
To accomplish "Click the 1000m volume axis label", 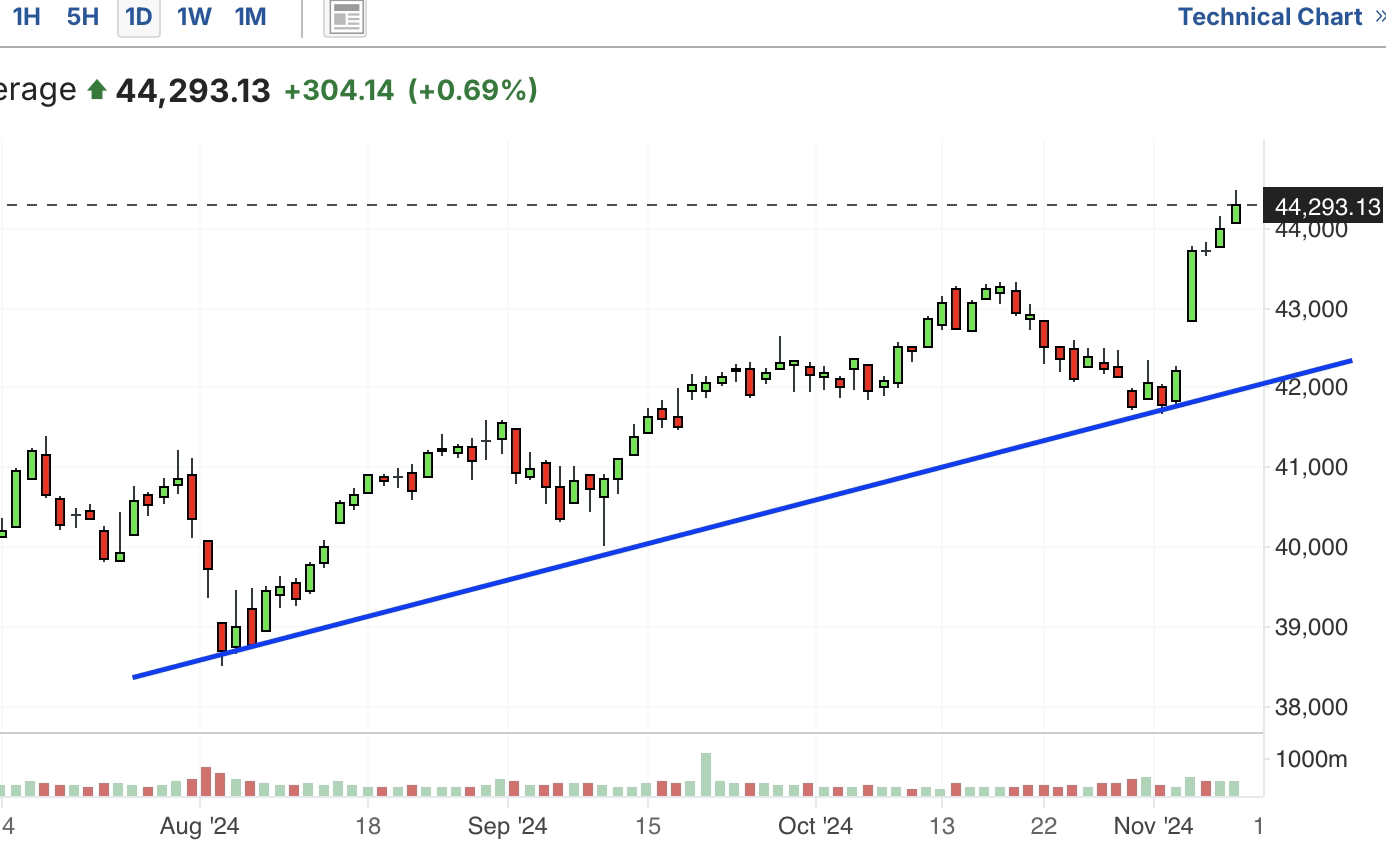I will tap(1311, 759).
